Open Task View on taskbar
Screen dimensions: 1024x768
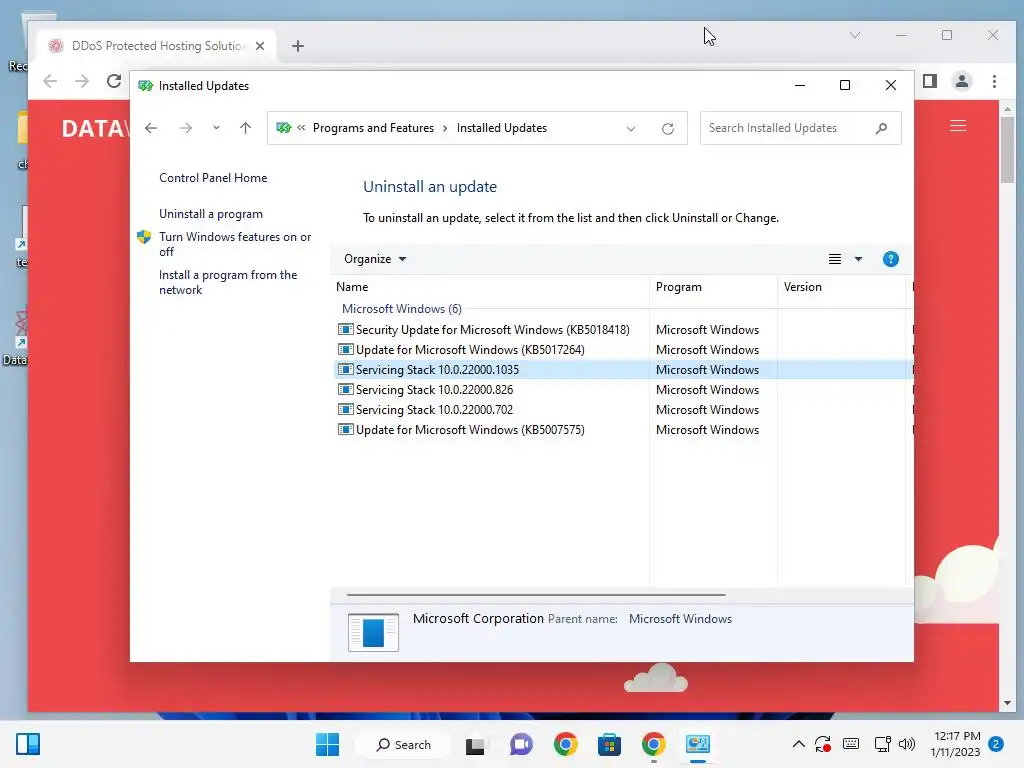click(475, 744)
